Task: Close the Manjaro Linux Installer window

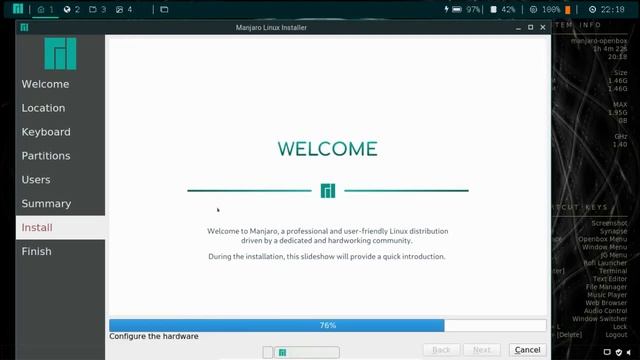Action: pyautogui.click(x=542, y=27)
